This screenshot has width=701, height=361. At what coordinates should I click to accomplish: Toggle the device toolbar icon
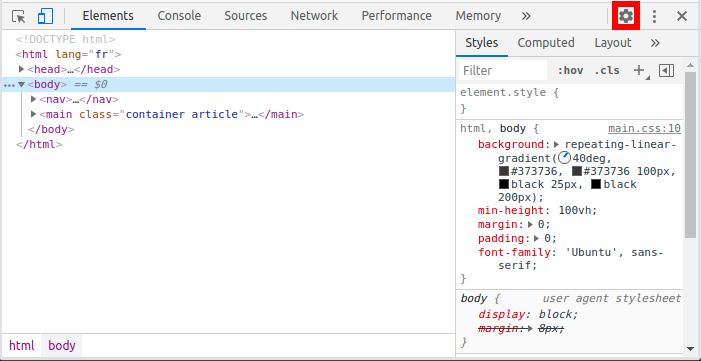46,17
